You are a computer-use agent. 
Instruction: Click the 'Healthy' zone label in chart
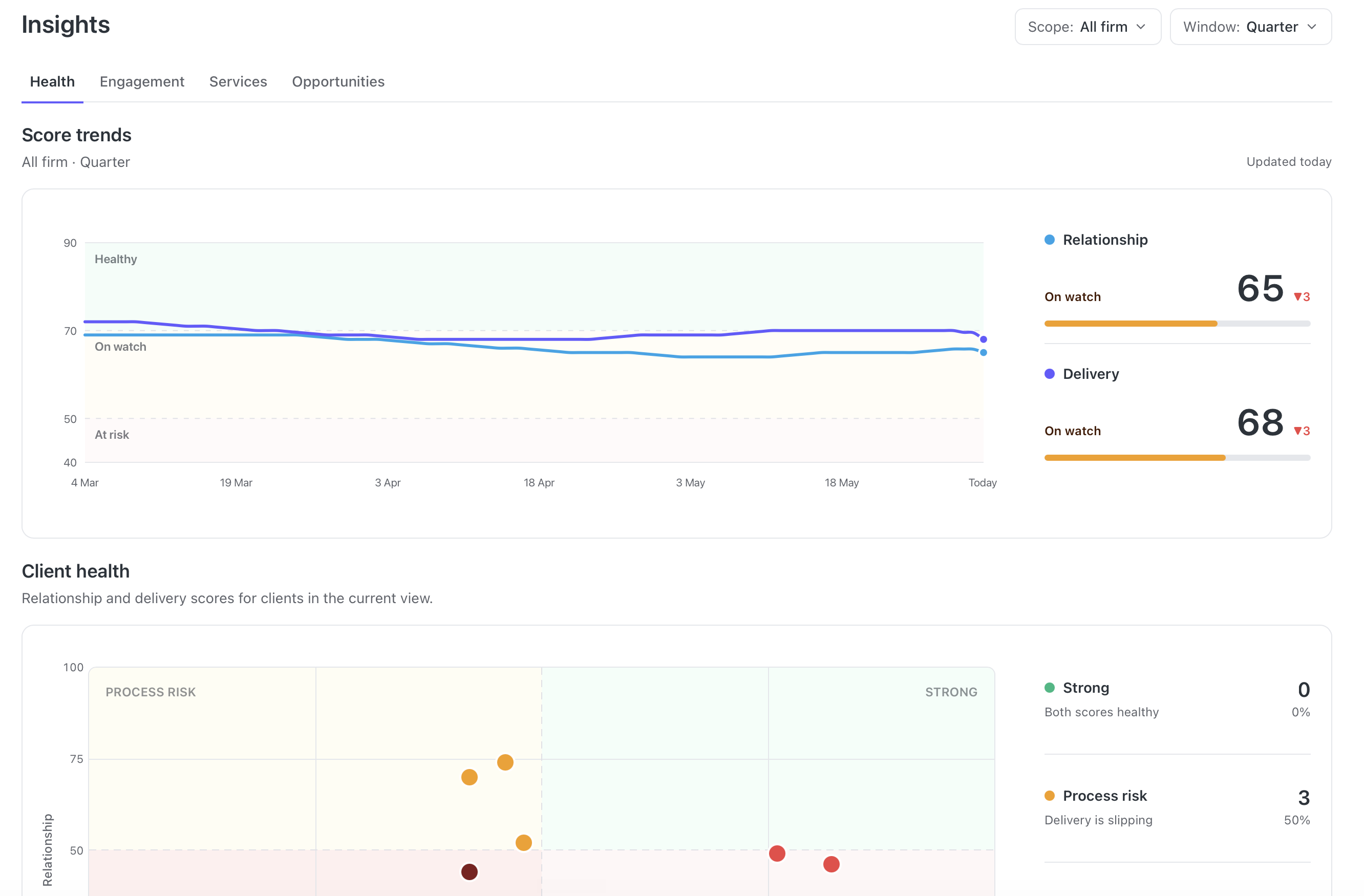click(116, 259)
